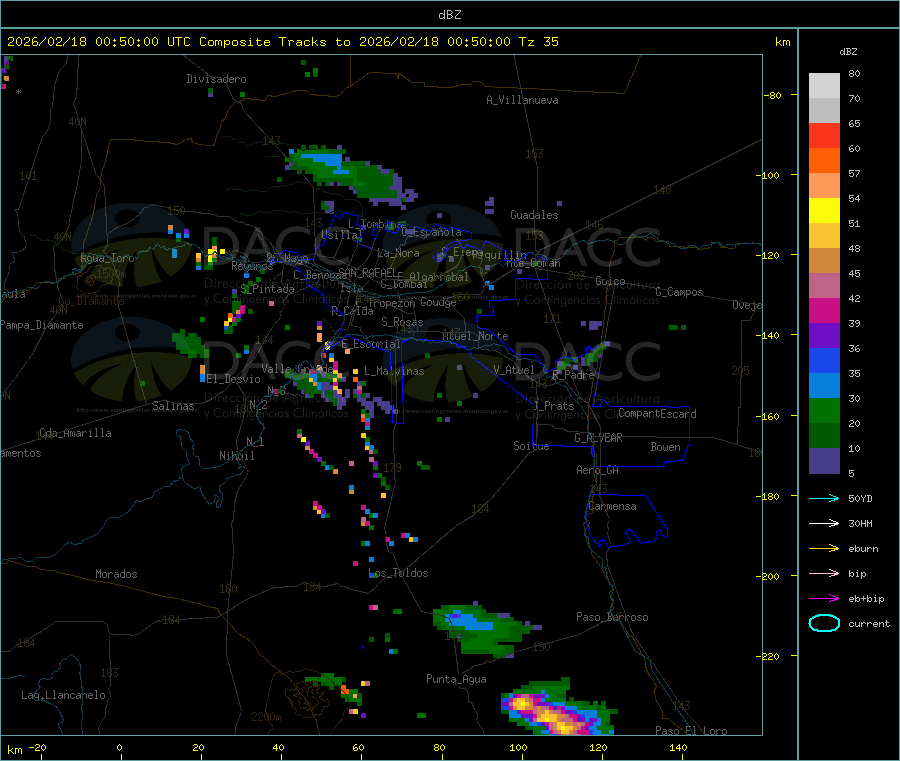Click the El_Desvio location label
The height and width of the screenshot is (761, 900).
pyautogui.click(x=234, y=379)
